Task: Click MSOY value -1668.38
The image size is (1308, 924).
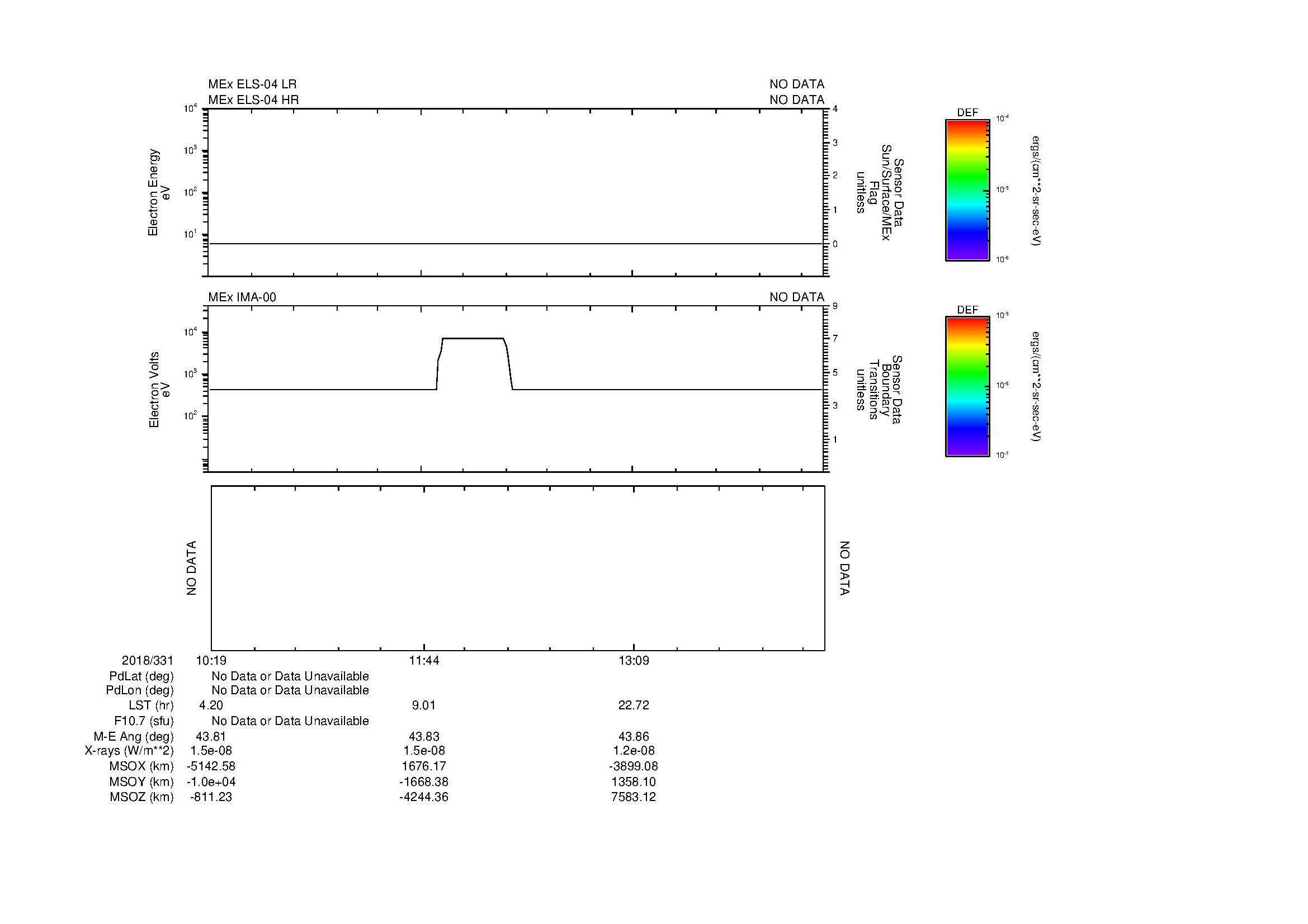Action: (x=424, y=781)
